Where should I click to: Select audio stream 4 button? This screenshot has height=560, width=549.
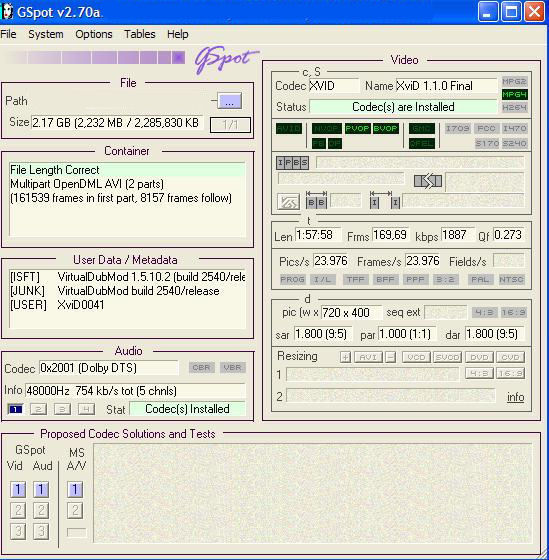click(x=86, y=409)
